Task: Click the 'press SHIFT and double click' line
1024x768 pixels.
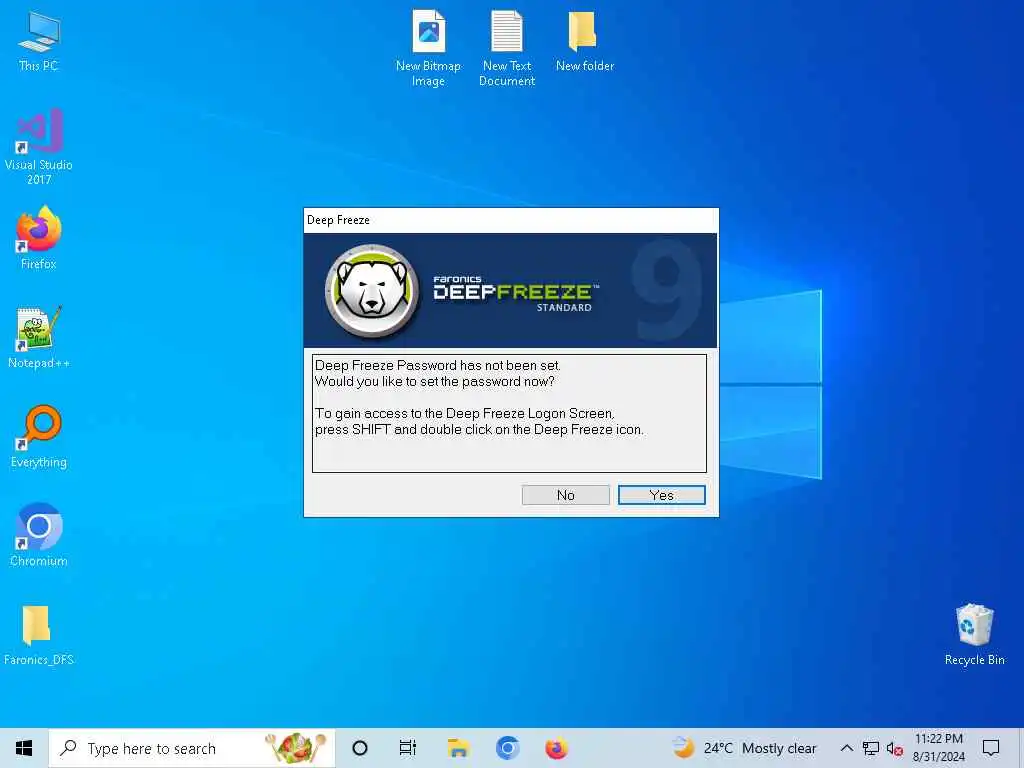Action: tap(479, 430)
